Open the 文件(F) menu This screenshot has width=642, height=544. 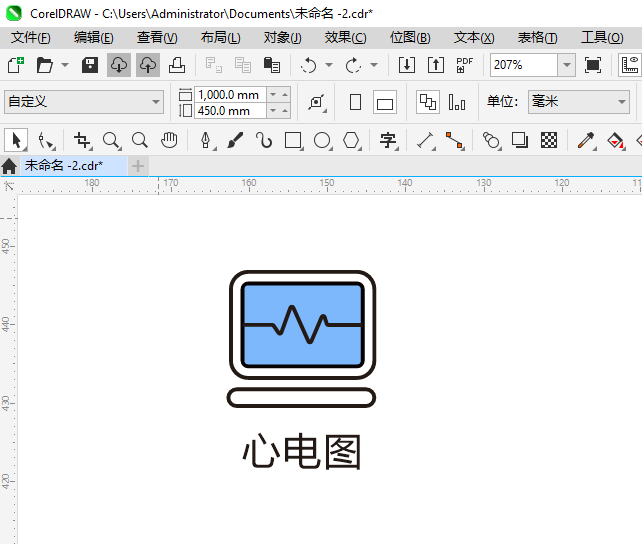coord(31,38)
